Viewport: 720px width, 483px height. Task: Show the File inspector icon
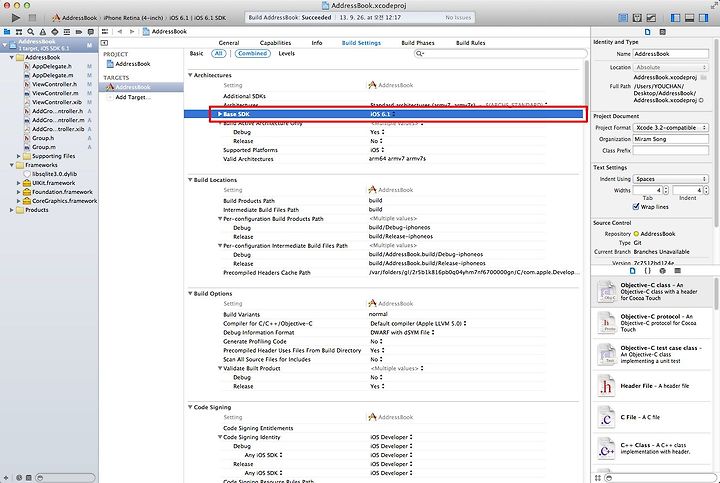[x=647, y=32]
